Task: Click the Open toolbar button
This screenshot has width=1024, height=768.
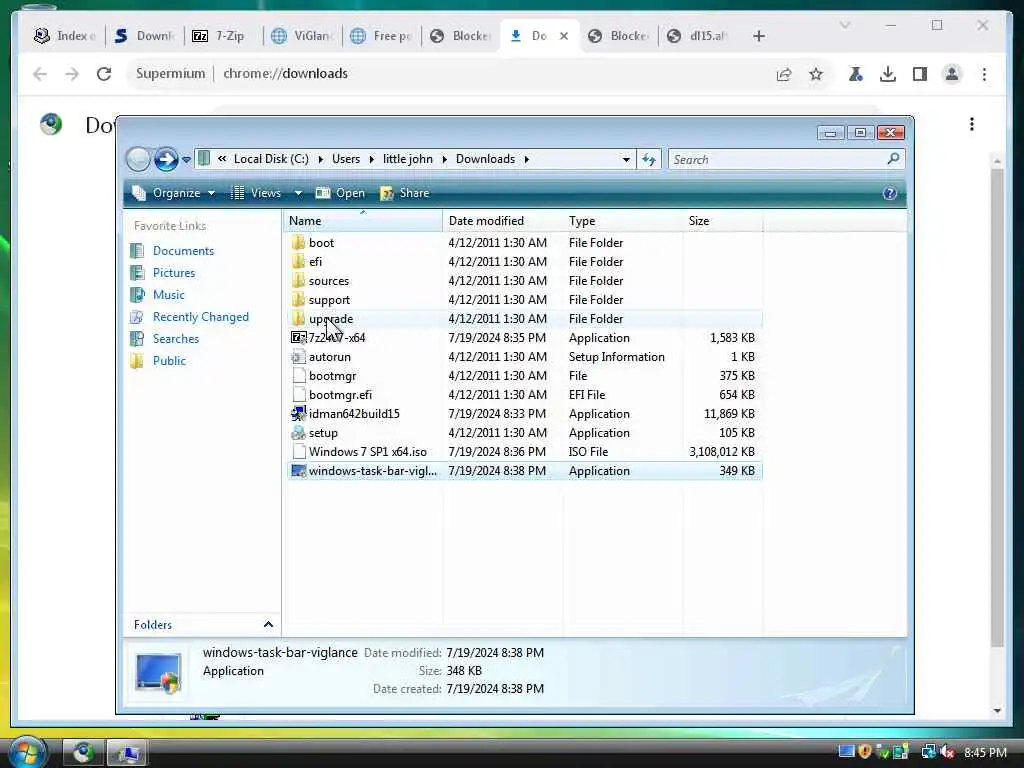Action: click(340, 193)
